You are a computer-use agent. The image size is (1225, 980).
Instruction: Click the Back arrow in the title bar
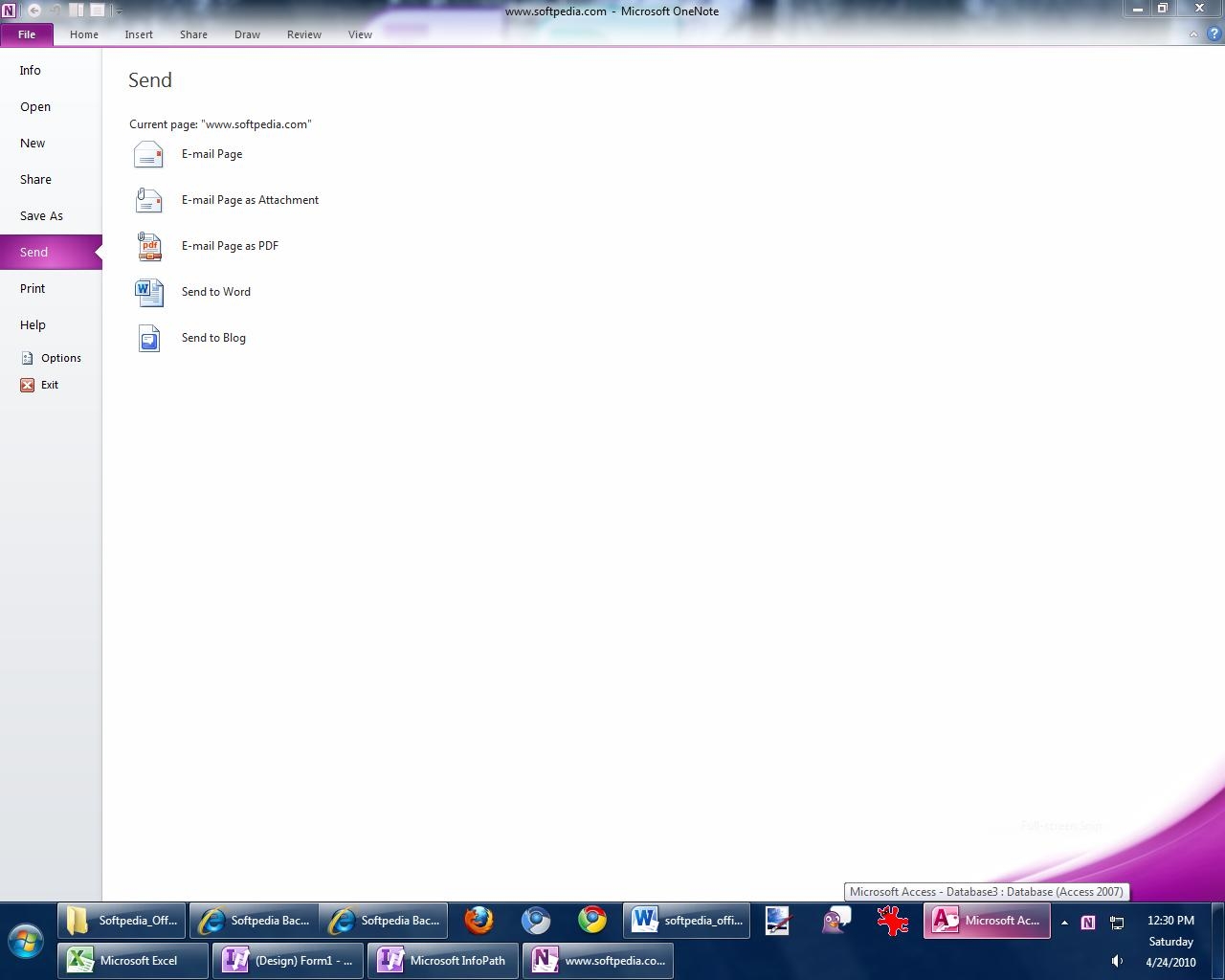click(x=33, y=11)
